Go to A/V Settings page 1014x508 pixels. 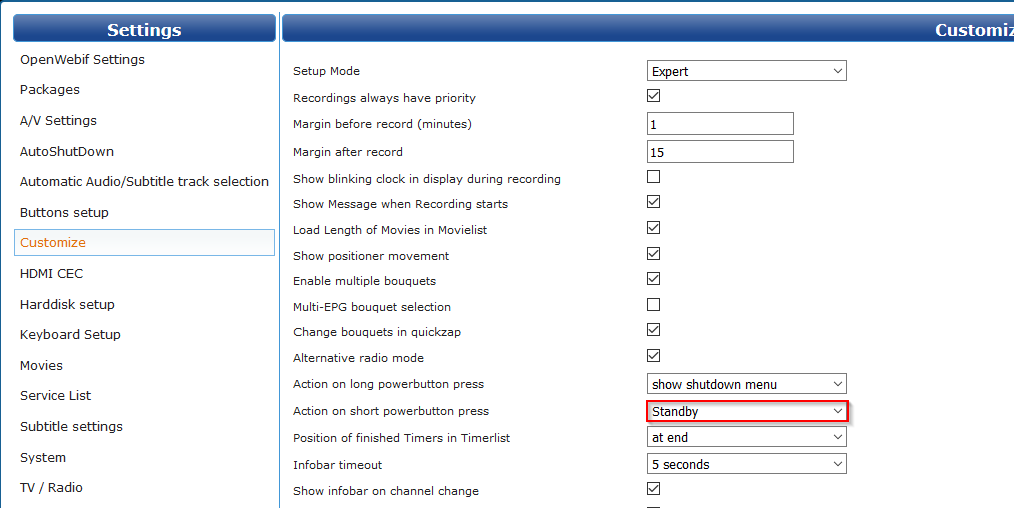pos(58,120)
